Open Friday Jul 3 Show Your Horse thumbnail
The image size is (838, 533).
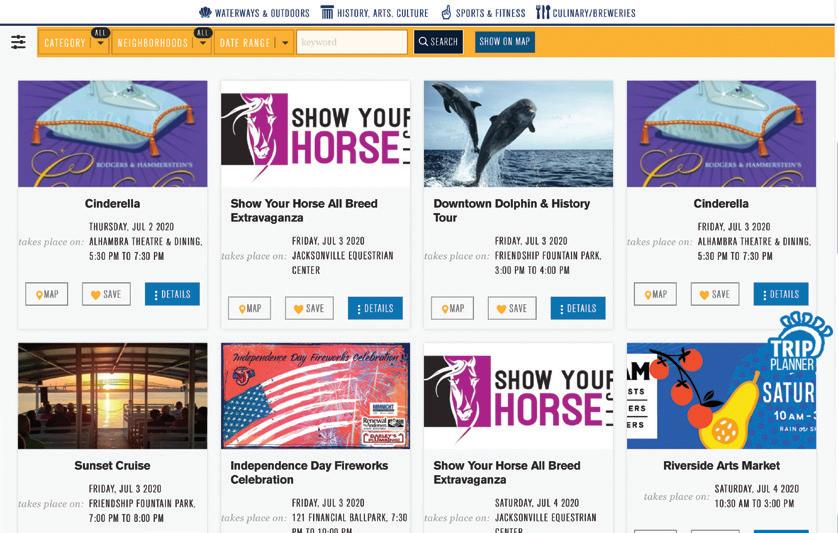tap(315, 134)
